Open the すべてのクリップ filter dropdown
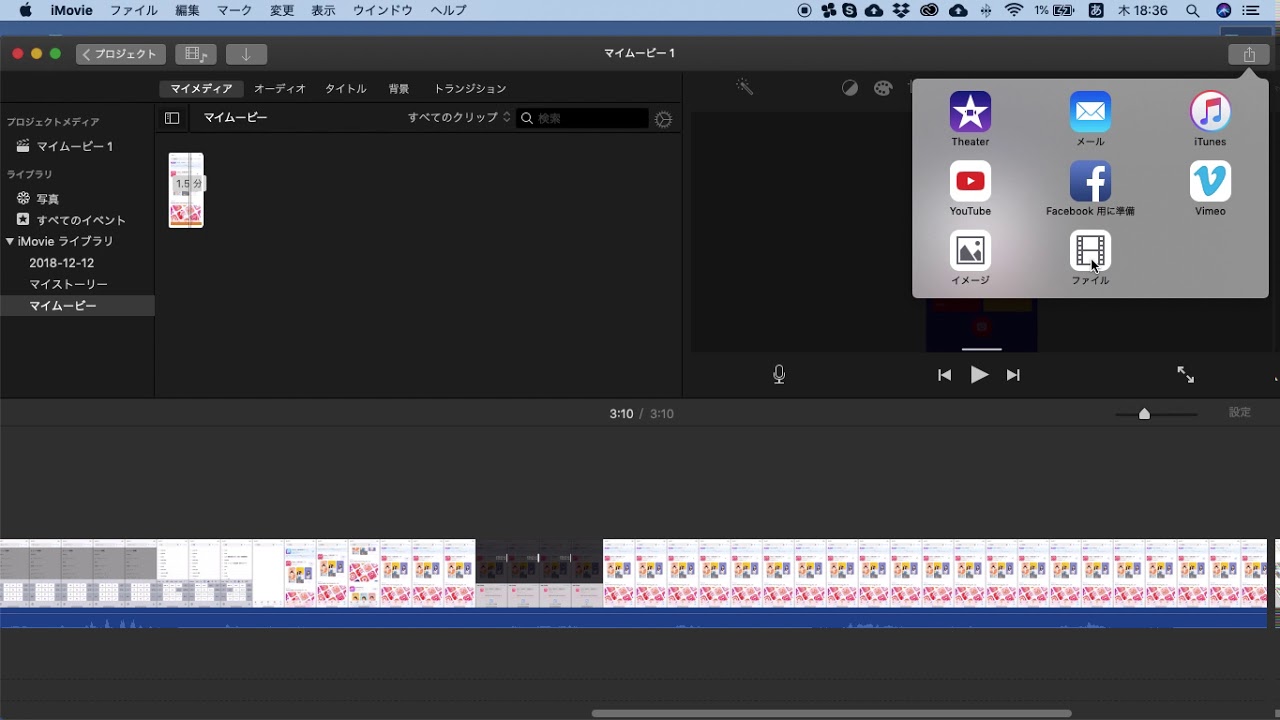Screen dimensions: 1280x720 (459, 118)
